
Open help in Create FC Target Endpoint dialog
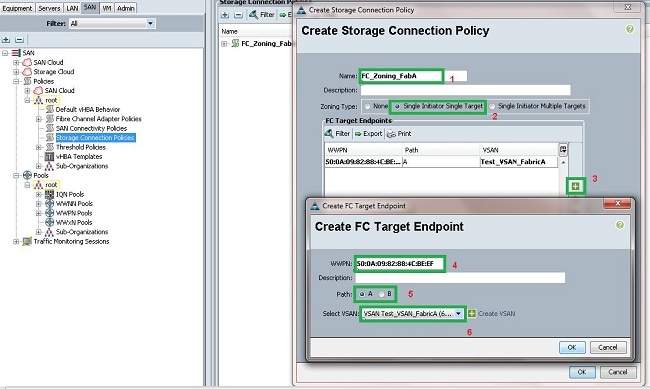(x=619, y=225)
